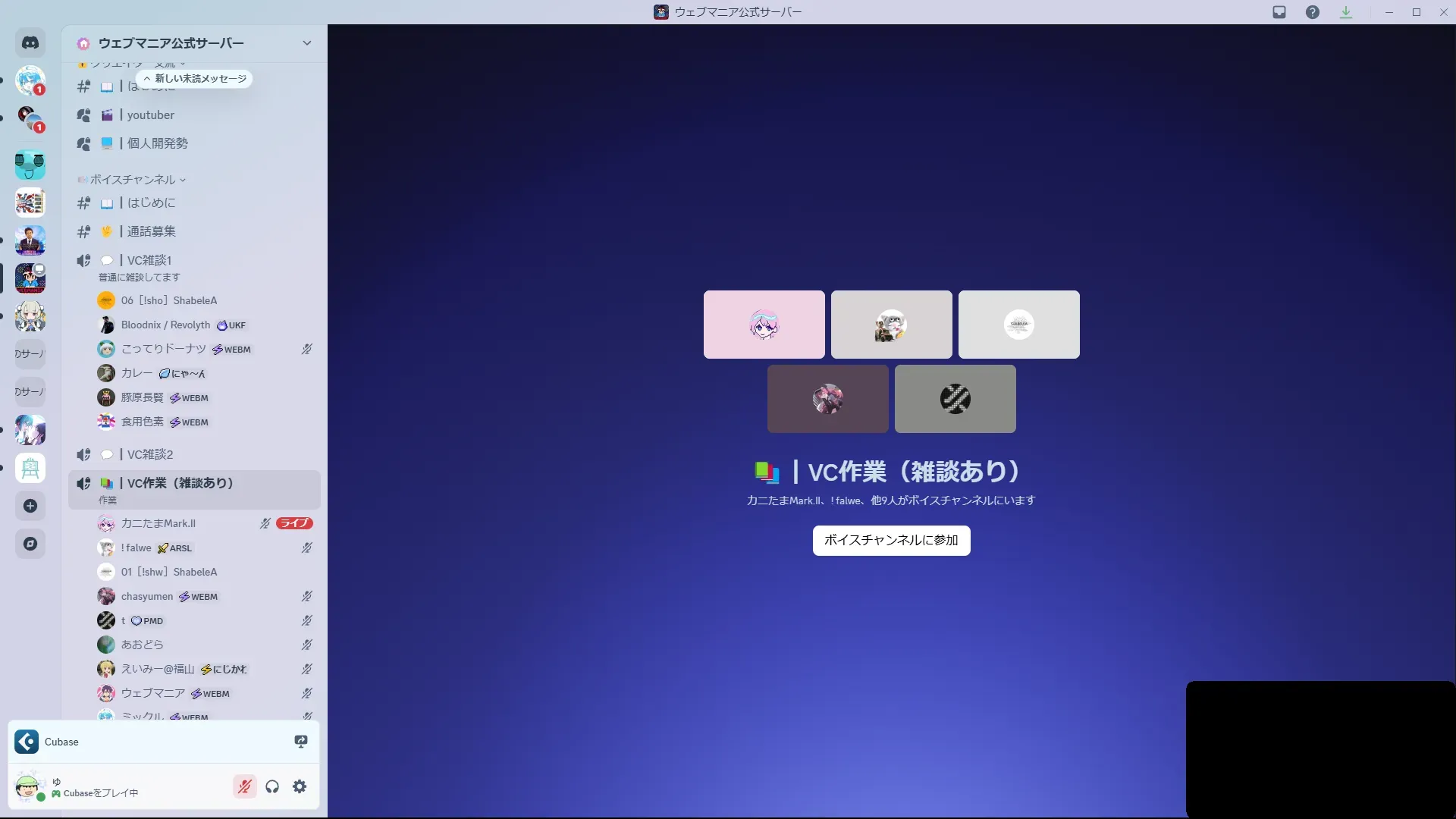Jump to 新しい未読メッセージ indicator

point(195,79)
